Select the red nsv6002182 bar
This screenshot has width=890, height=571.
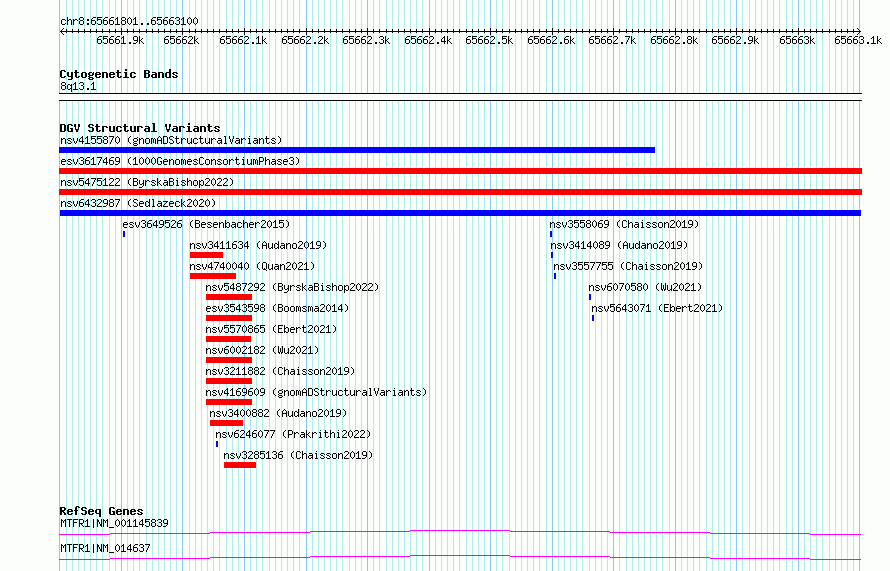coord(229,360)
